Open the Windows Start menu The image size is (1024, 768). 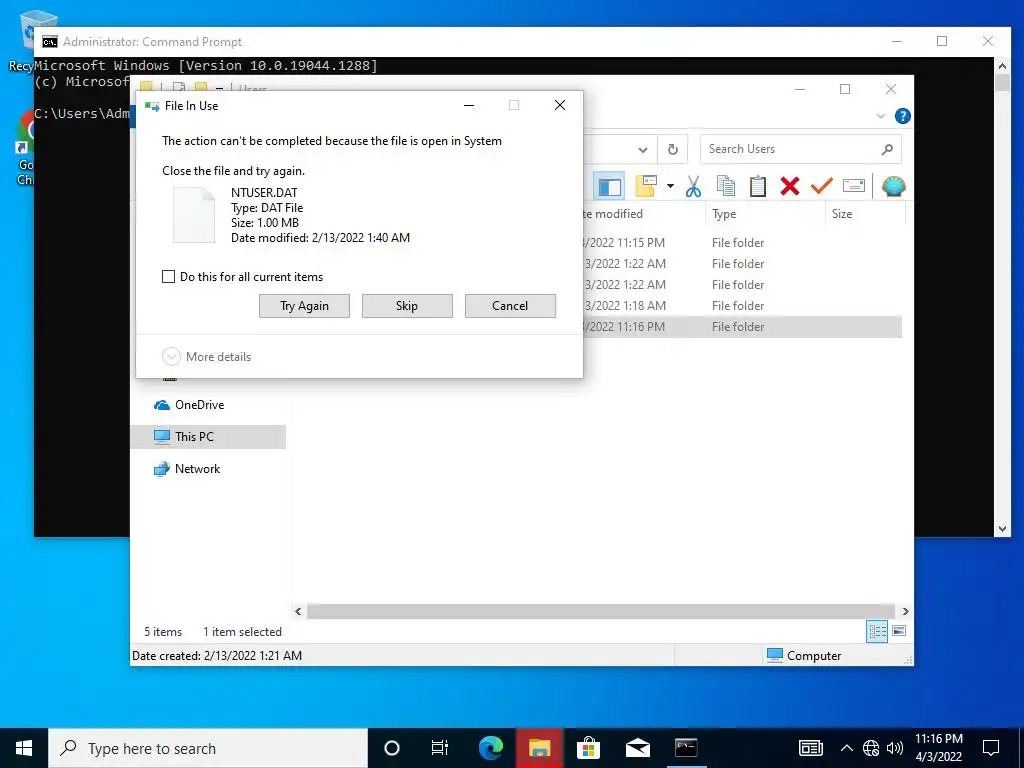coord(24,748)
